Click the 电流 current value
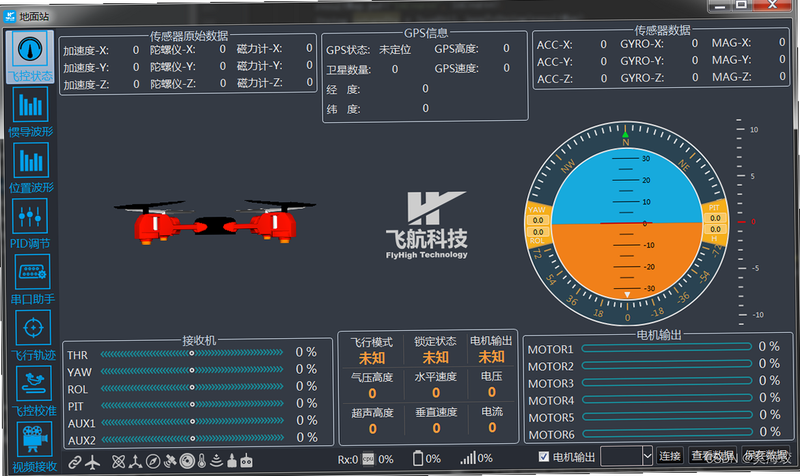This screenshot has height=476, width=800. tap(492, 428)
